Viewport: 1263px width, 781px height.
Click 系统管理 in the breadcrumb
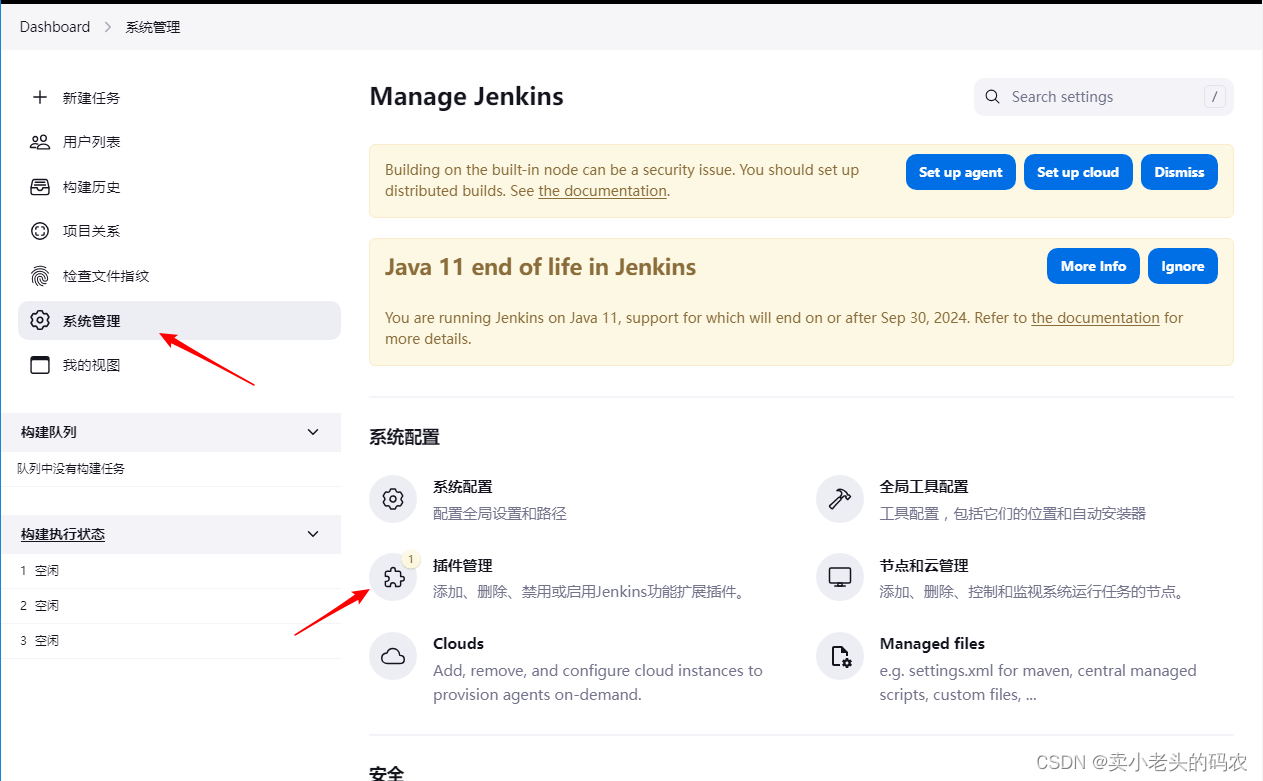(x=153, y=27)
